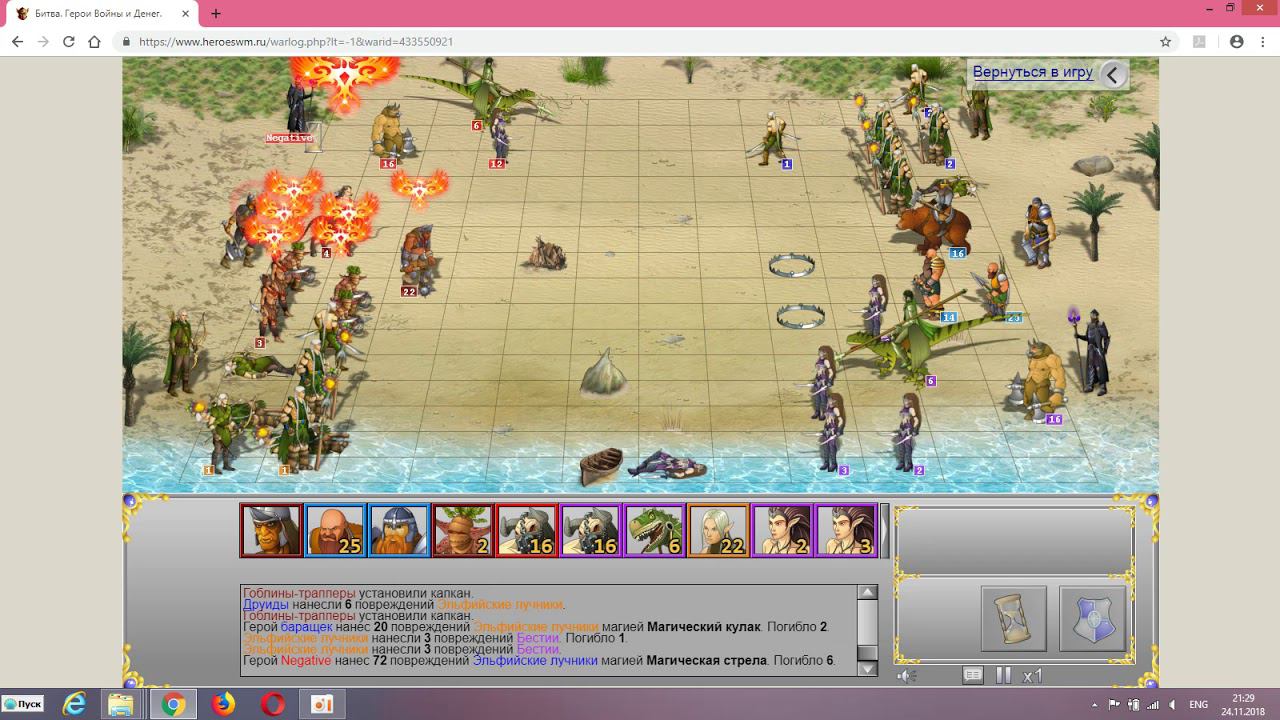
Task: Select the dark elf portrait numbered 3
Action: point(847,530)
